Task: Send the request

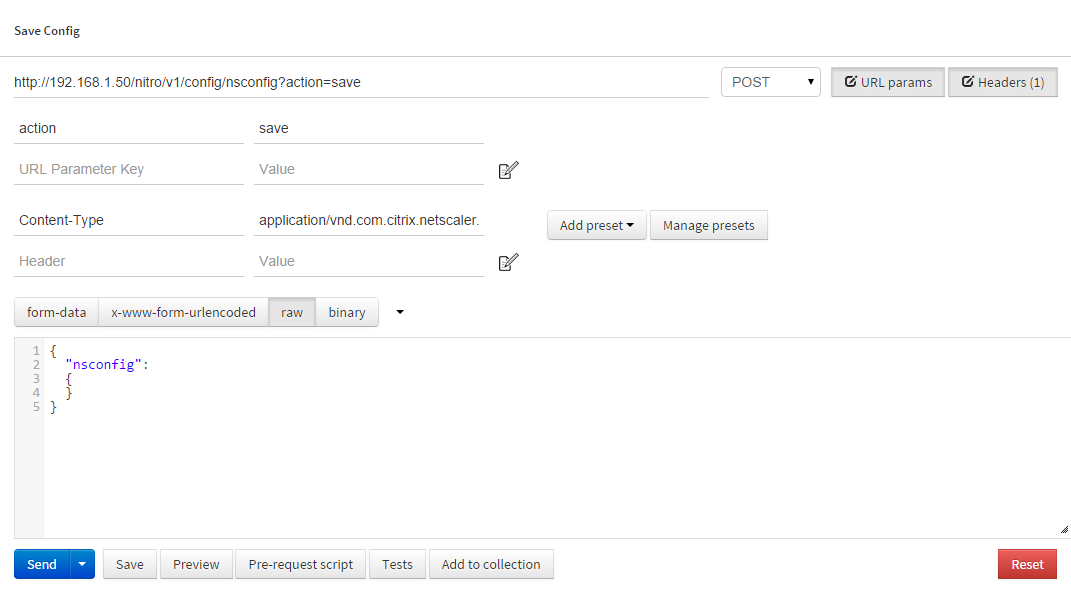Action: 42,564
